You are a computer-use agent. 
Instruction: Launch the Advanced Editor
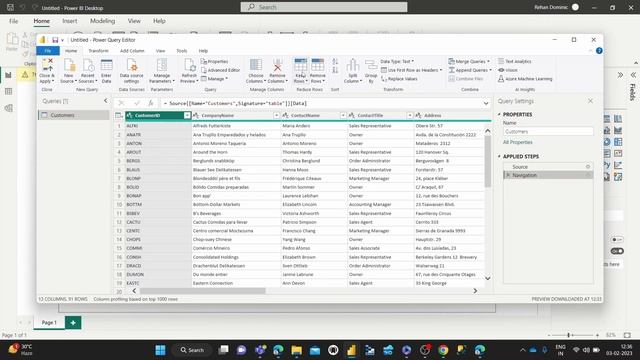coord(220,70)
